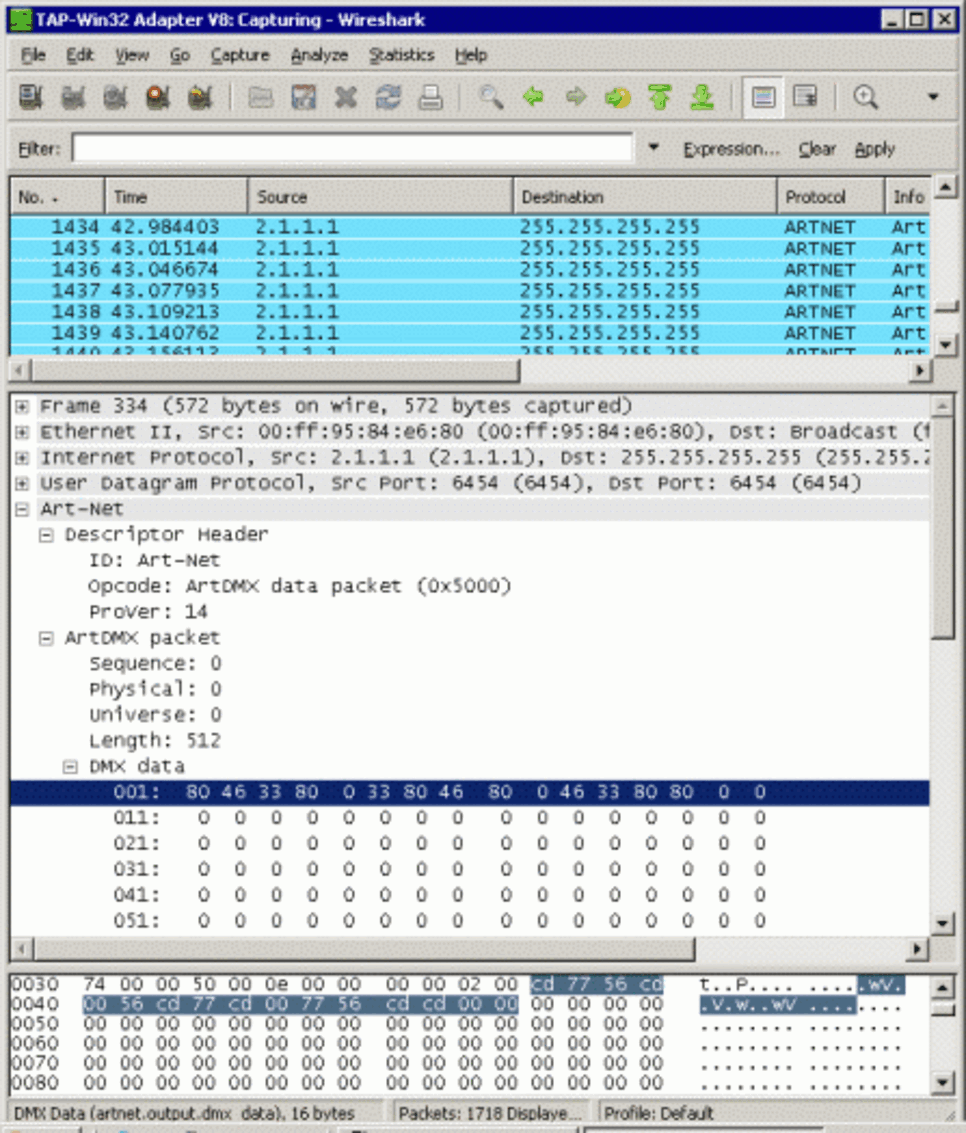Select packet number 1439 row
Viewport: 966px width, 1133px height.
(470, 333)
